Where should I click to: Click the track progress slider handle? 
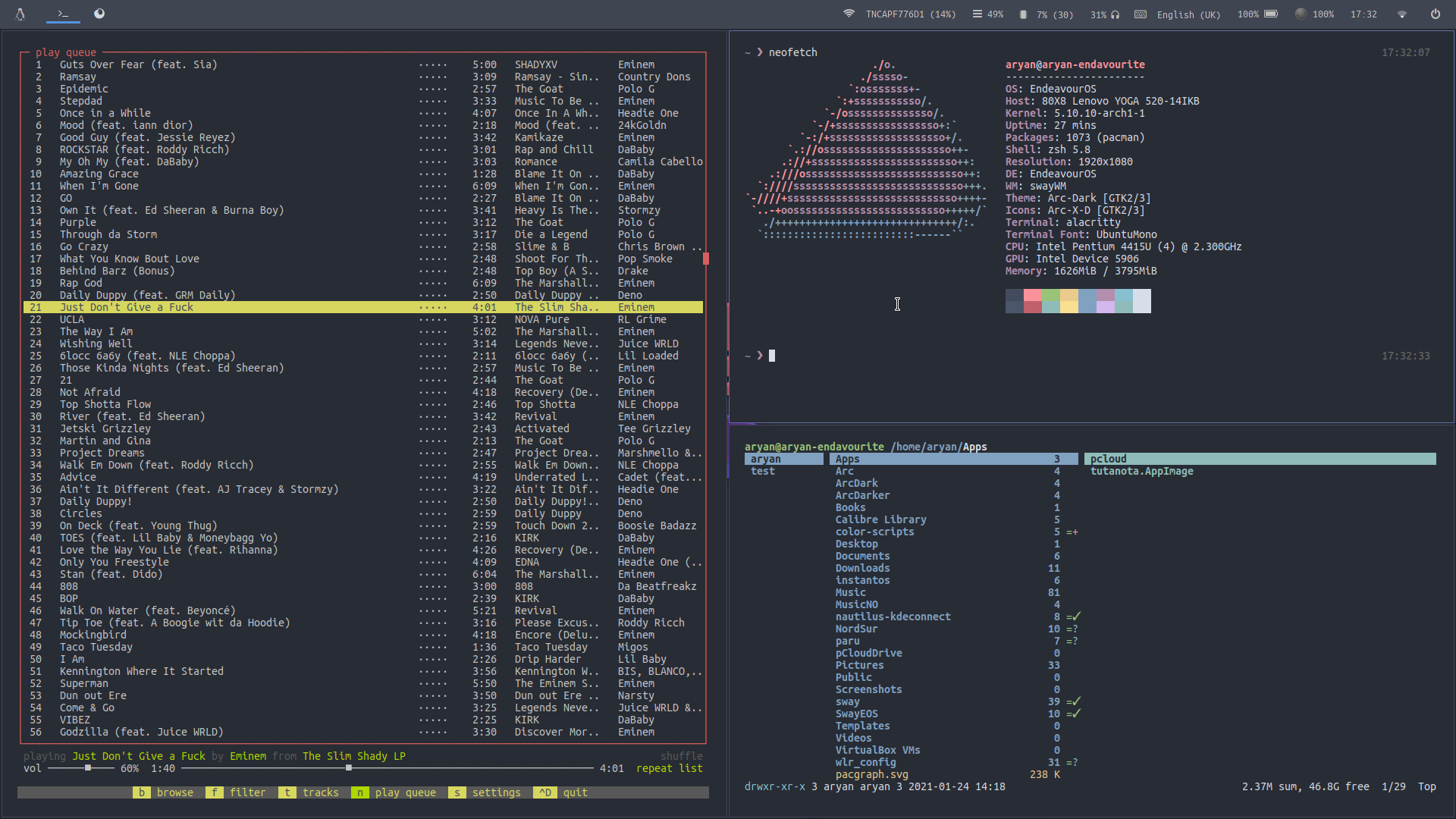pyautogui.click(x=348, y=768)
